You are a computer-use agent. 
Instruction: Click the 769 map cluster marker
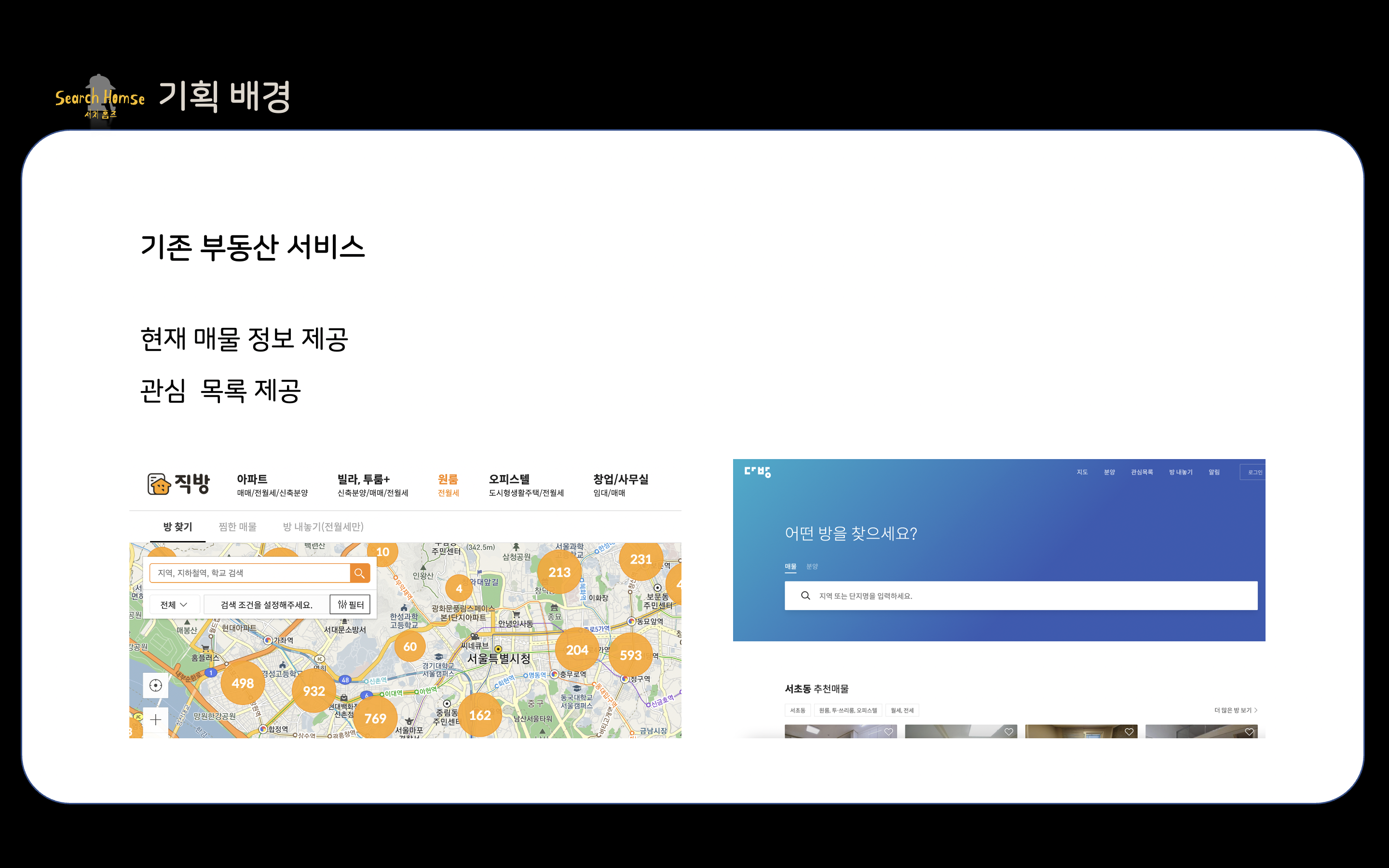pos(375,718)
